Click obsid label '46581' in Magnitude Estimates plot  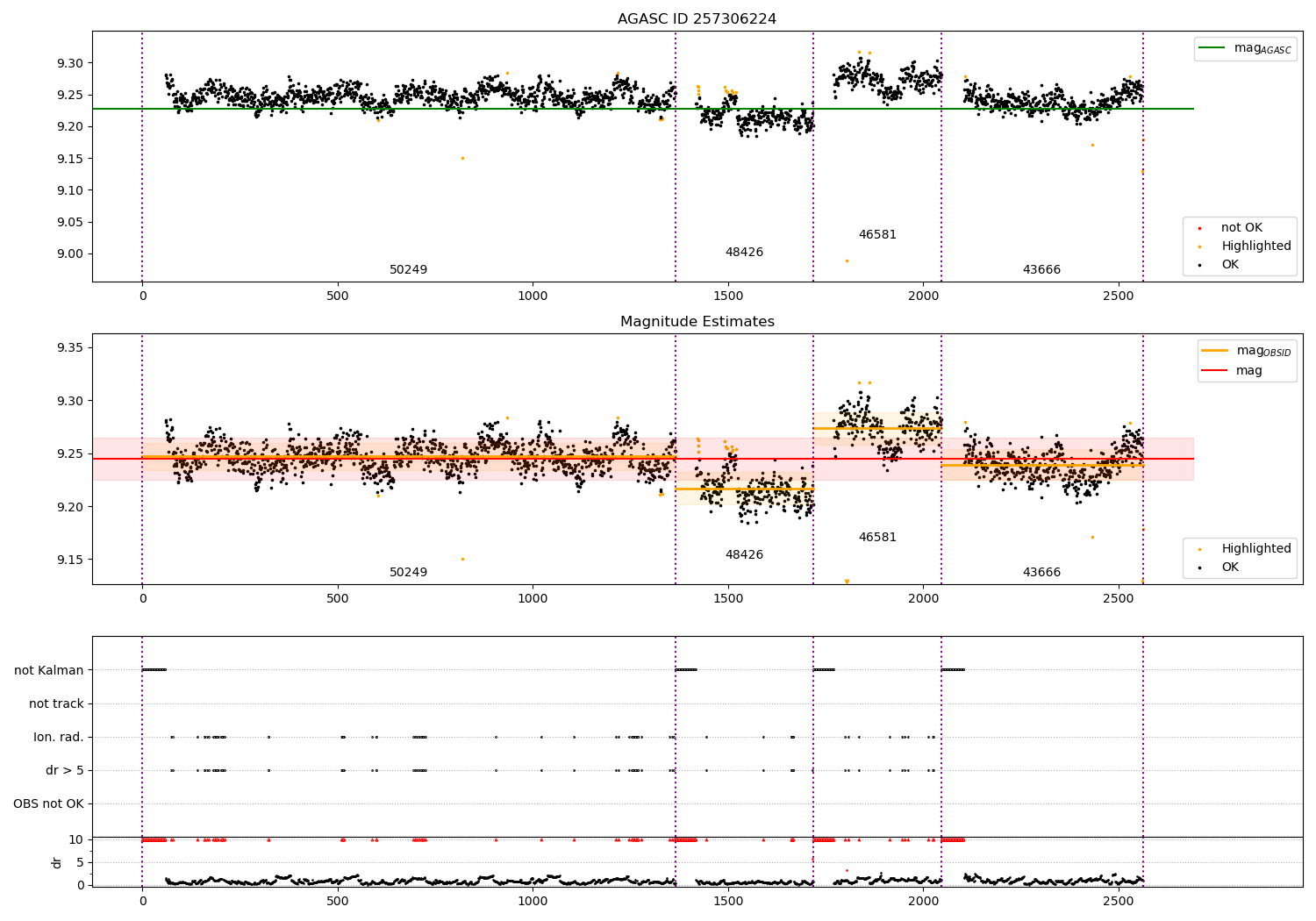click(877, 538)
